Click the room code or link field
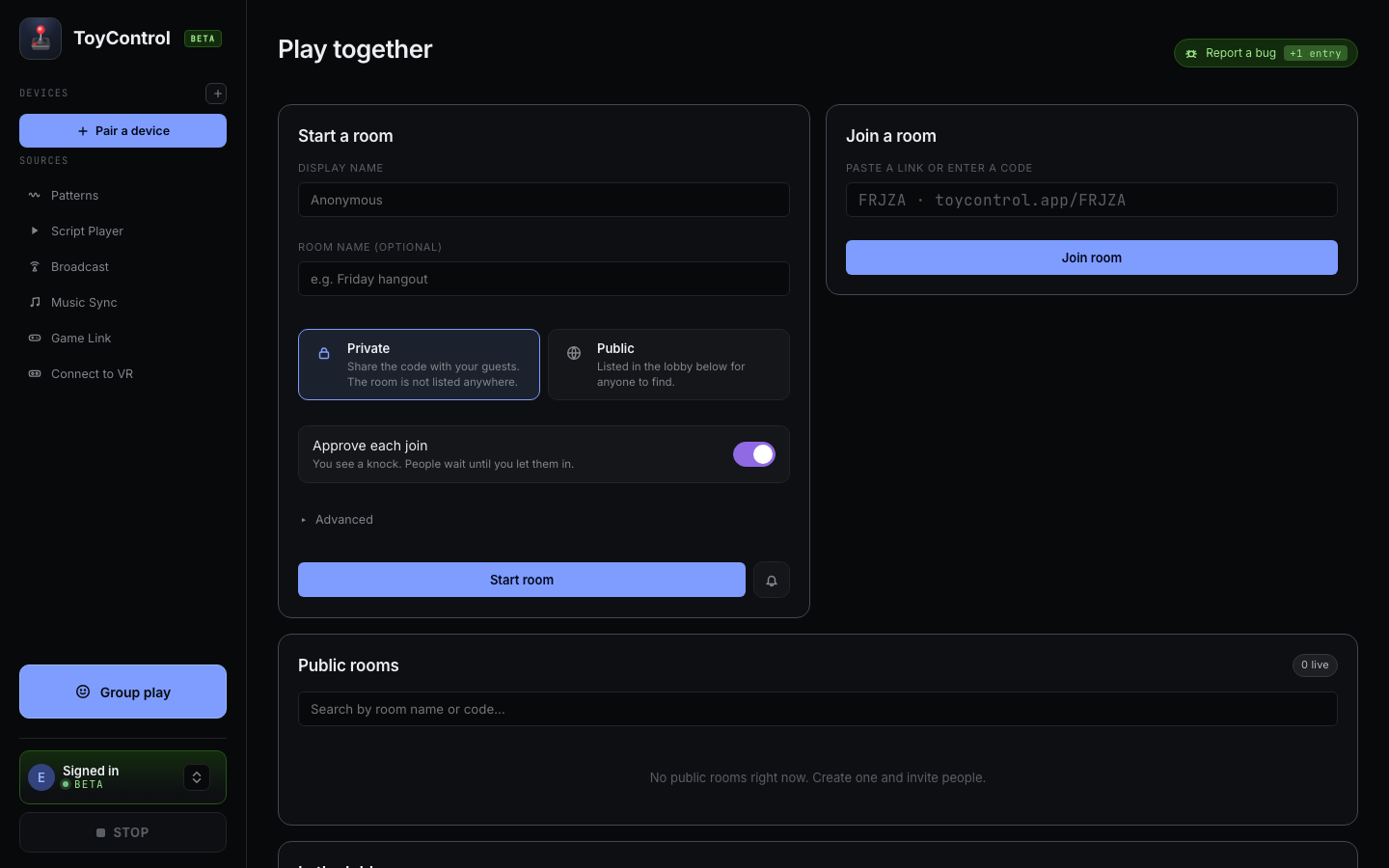Screen dimensions: 1389x868 1092,200
